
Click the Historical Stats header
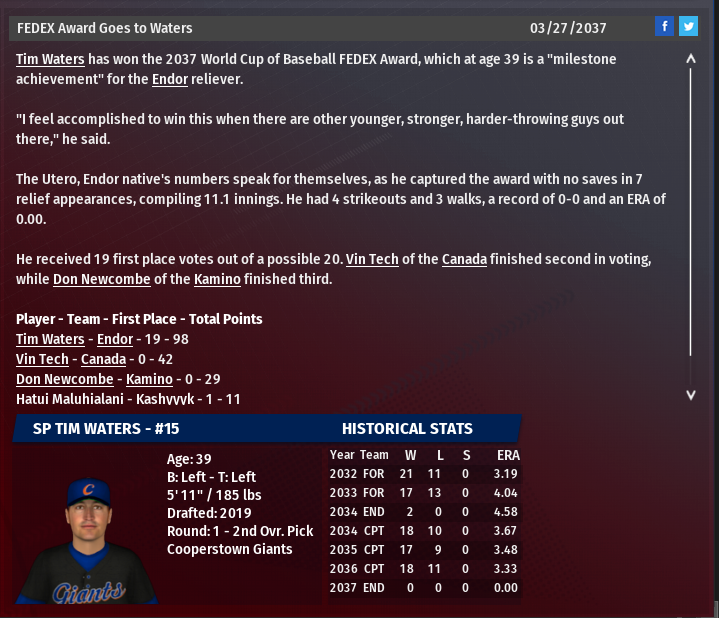click(407, 429)
